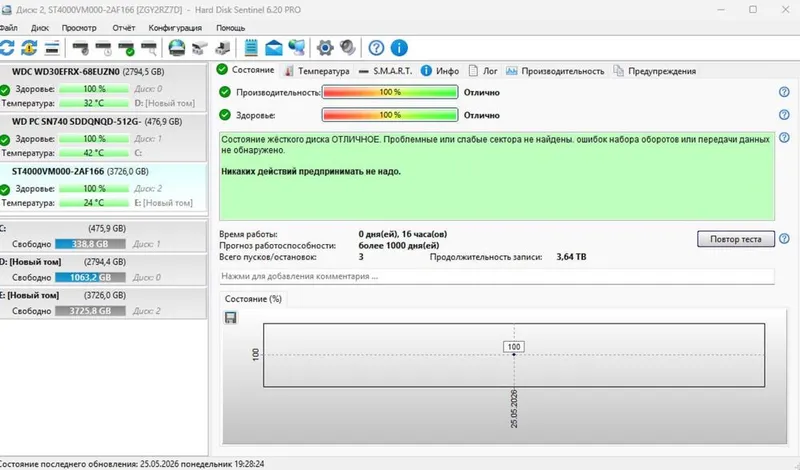Open the Диск menu
Image resolution: width=800 pixels, height=470 pixels.
click(x=40, y=28)
